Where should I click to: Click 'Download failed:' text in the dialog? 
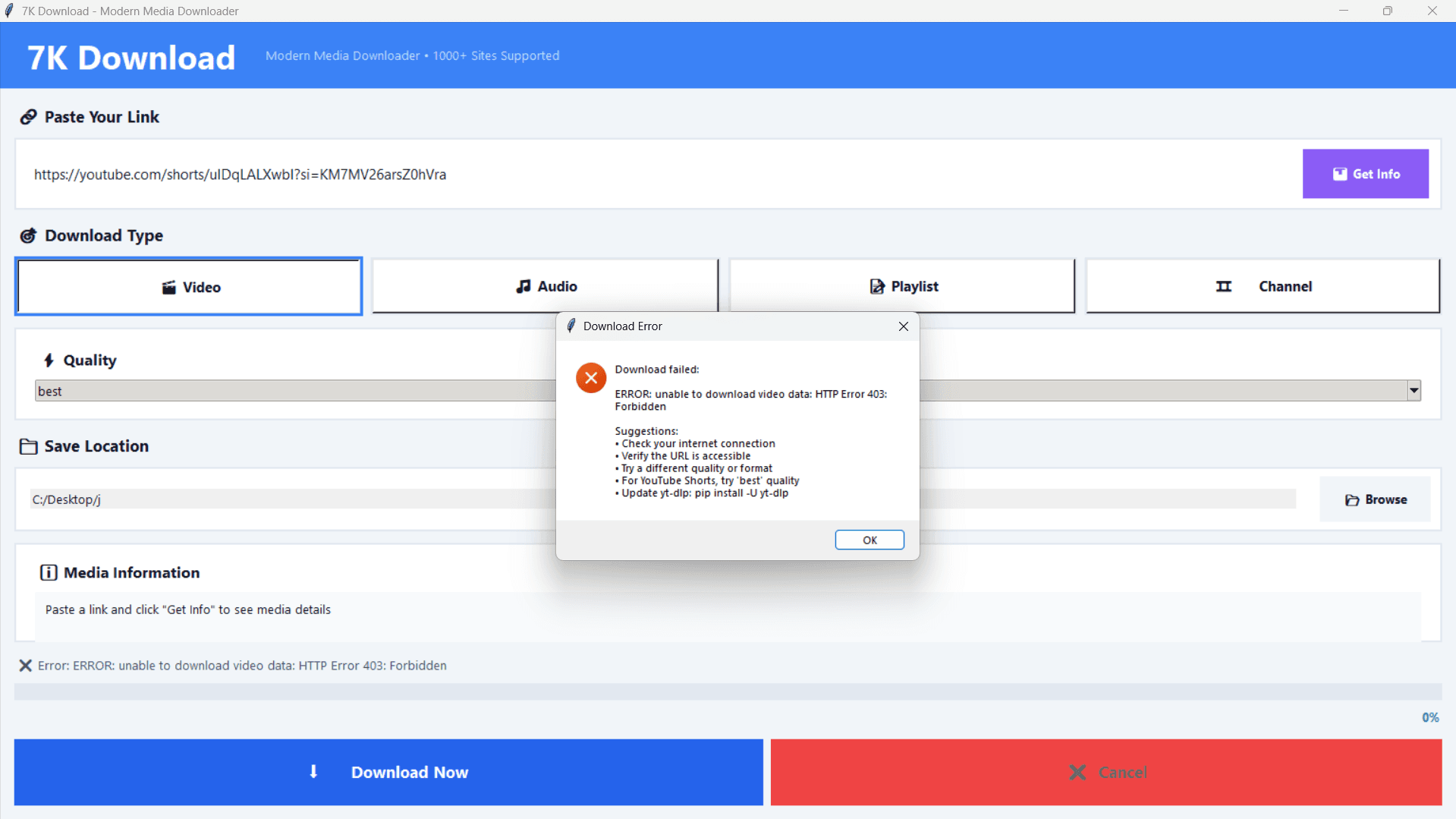657,370
